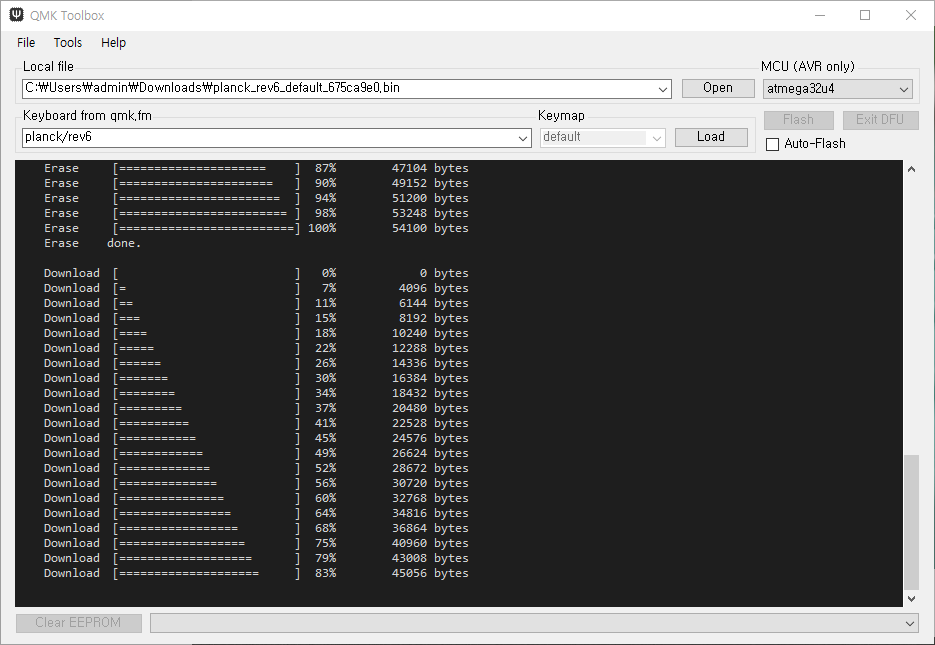
Task: Click the Download 22% 12288 bytes line
Action: click(x=256, y=348)
